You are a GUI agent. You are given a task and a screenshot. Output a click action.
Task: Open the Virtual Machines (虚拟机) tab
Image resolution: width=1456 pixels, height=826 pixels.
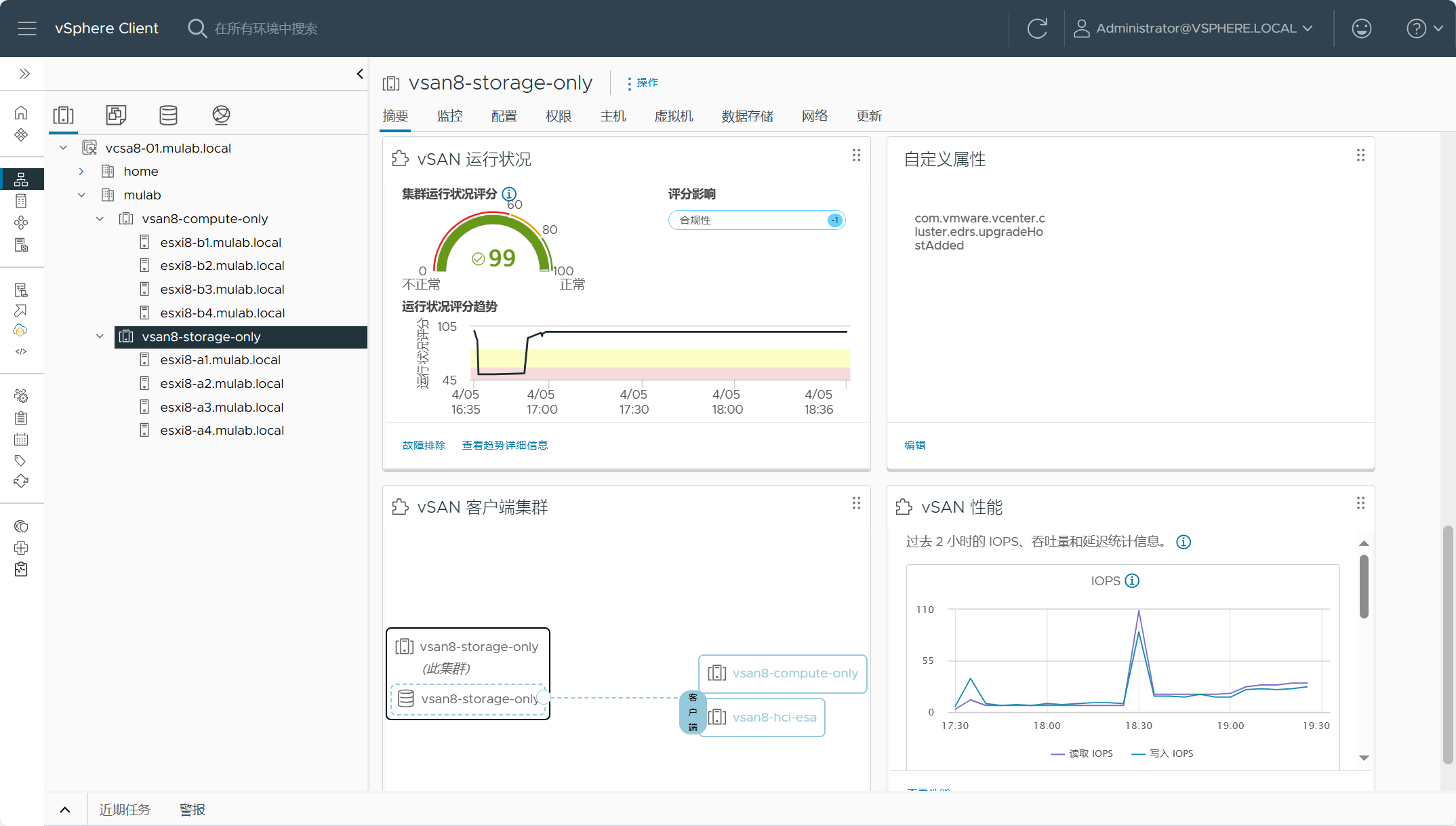click(x=673, y=116)
